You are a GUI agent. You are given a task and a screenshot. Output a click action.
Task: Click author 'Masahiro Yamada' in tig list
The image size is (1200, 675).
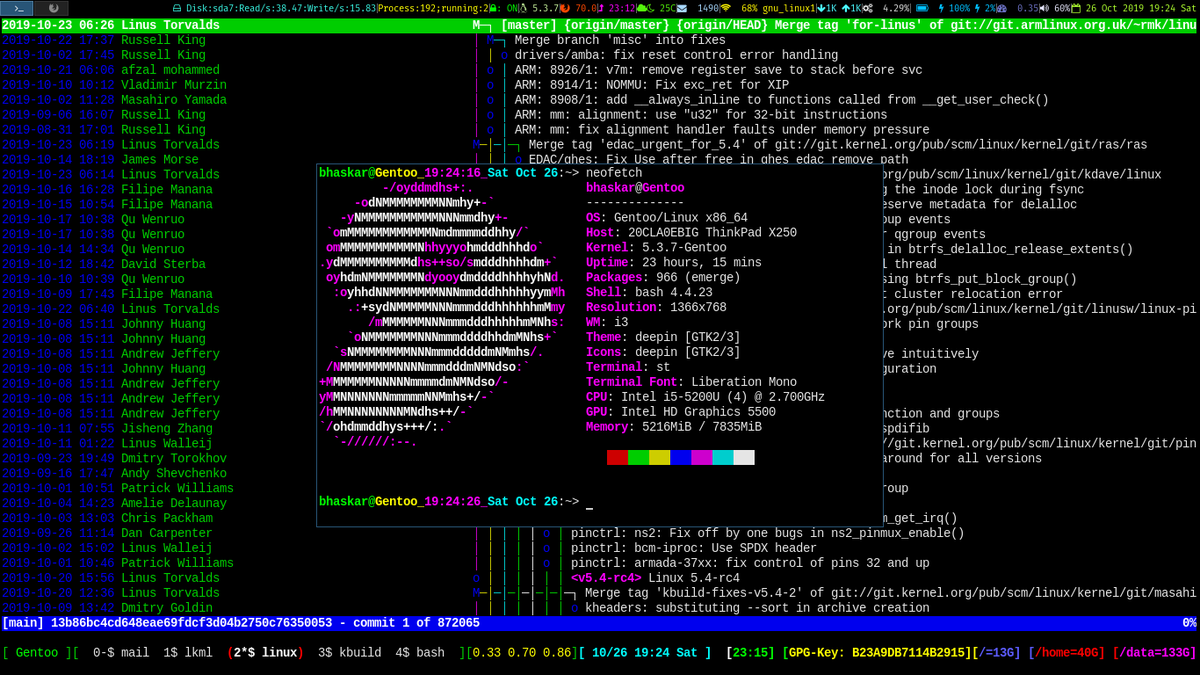click(x=174, y=100)
